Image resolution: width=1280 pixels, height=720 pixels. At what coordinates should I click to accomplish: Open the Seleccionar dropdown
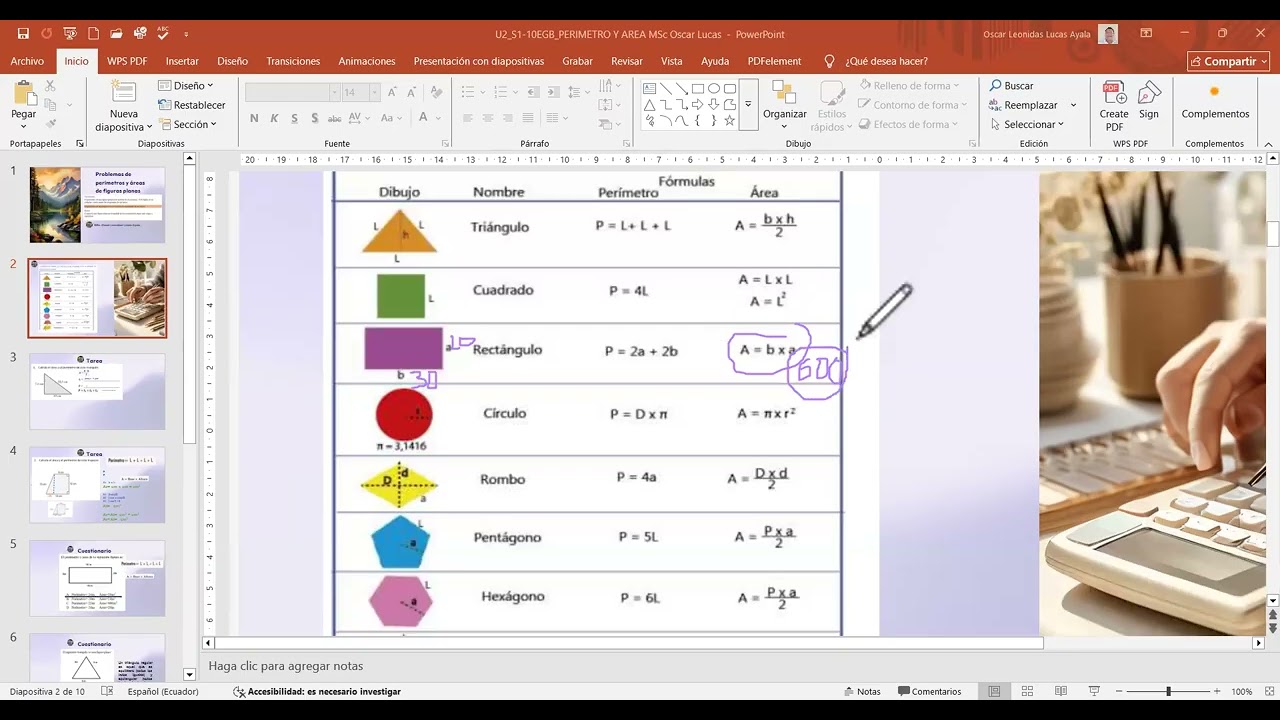click(1027, 124)
